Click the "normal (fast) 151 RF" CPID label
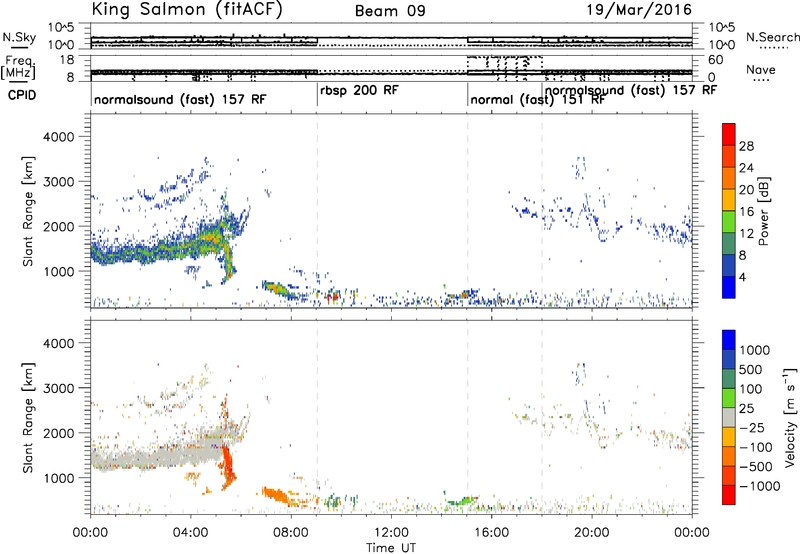The height and width of the screenshot is (554, 800). pyautogui.click(x=537, y=99)
